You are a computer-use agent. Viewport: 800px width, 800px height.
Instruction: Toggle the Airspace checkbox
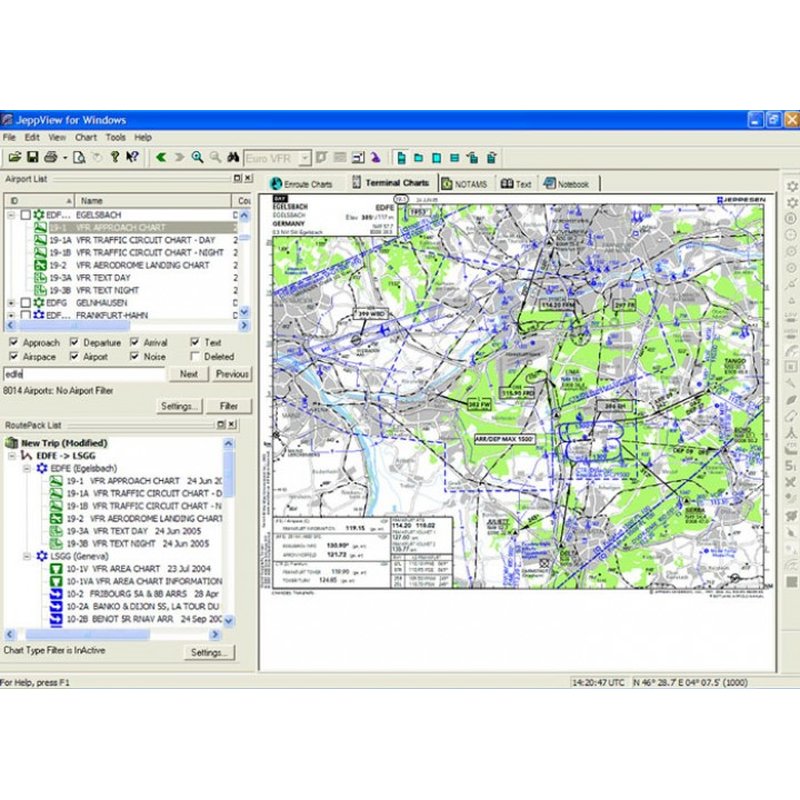[14, 356]
